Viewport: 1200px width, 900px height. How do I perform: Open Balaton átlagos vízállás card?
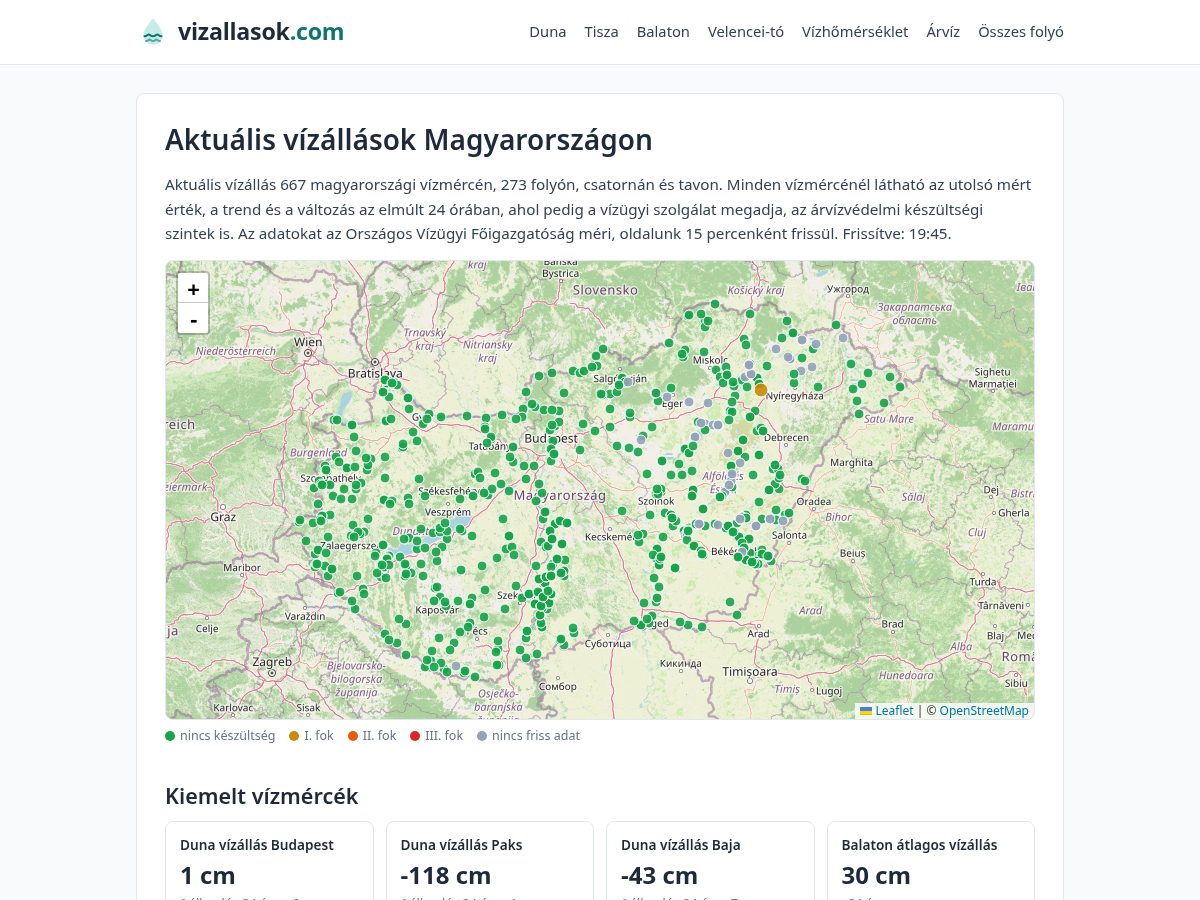pyautogui.click(x=931, y=861)
